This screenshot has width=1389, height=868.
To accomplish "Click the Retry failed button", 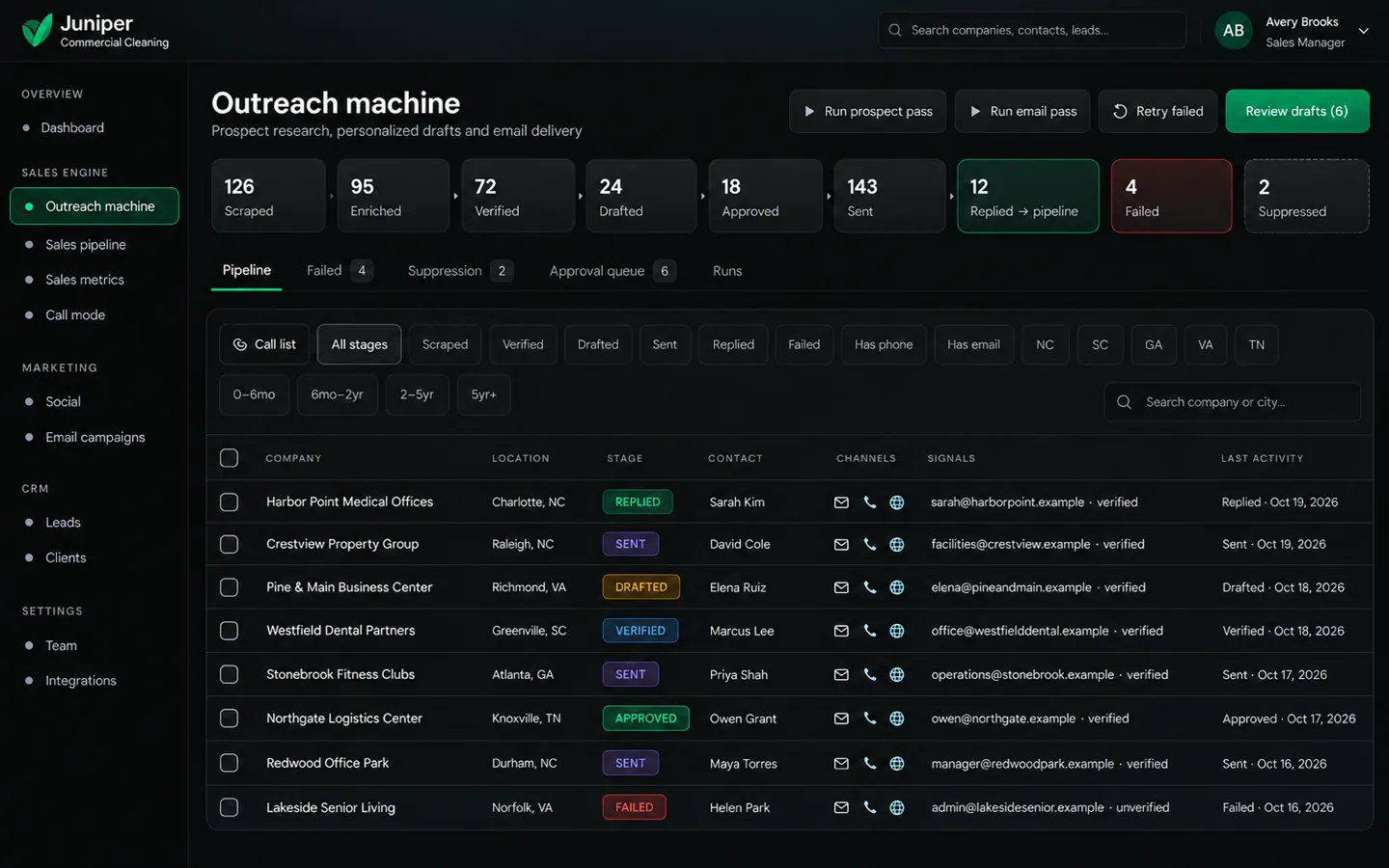I will coord(1157,111).
